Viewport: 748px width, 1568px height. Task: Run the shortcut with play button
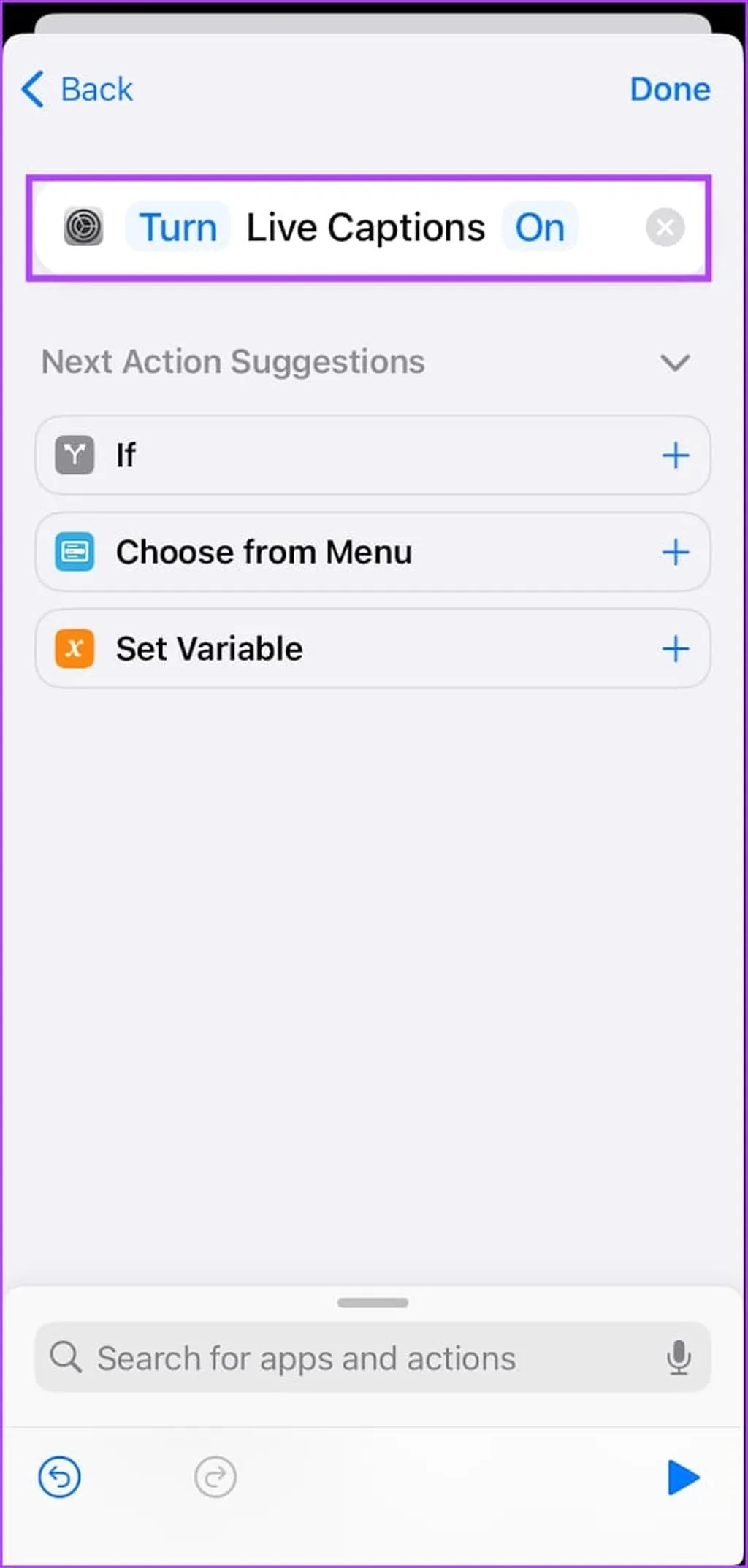(x=684, y=1477)
